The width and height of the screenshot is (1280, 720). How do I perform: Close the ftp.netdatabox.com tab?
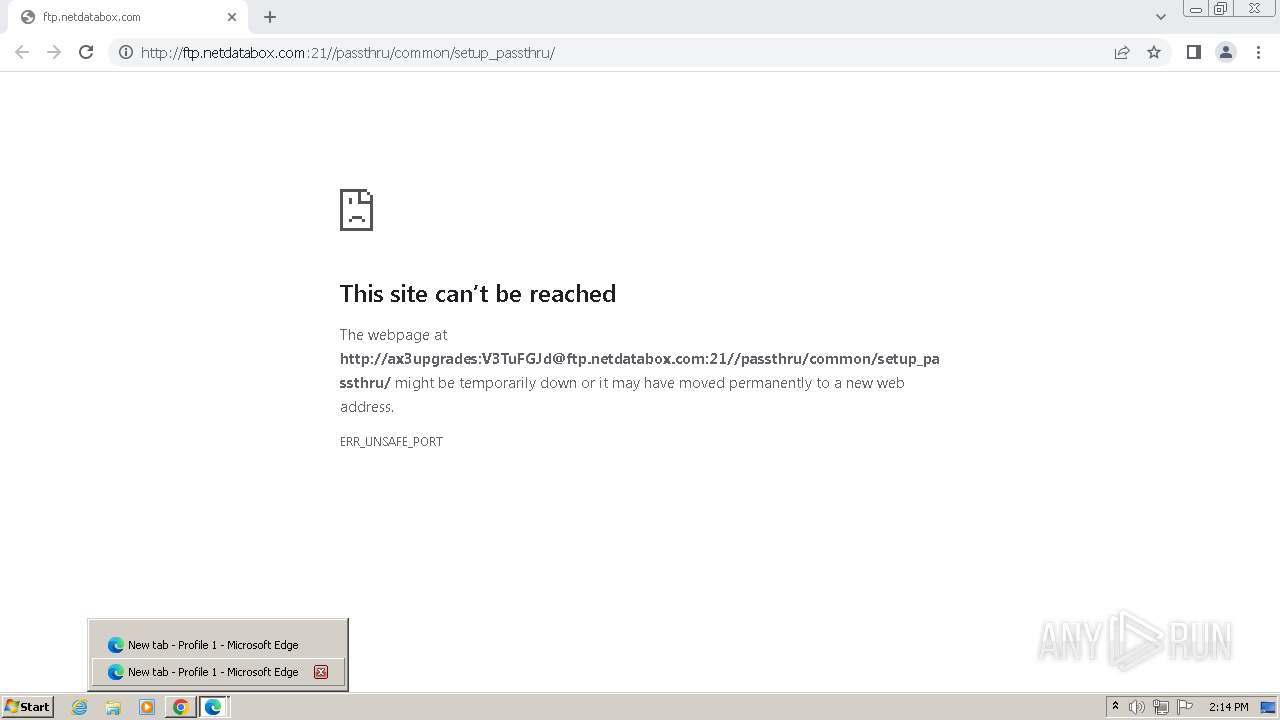pyautogui.click(x=232, y=17)
